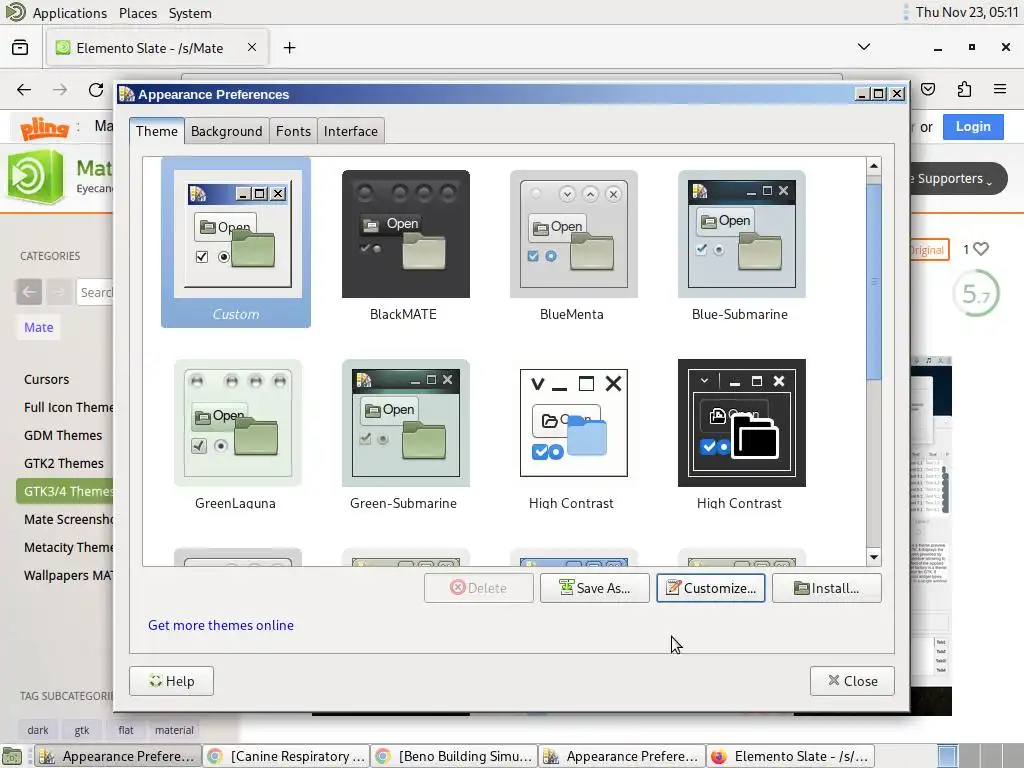1024x768 pixels.
Task: Close the Appearance Preferences dialog via Close button
Action: tap(852, 681)
